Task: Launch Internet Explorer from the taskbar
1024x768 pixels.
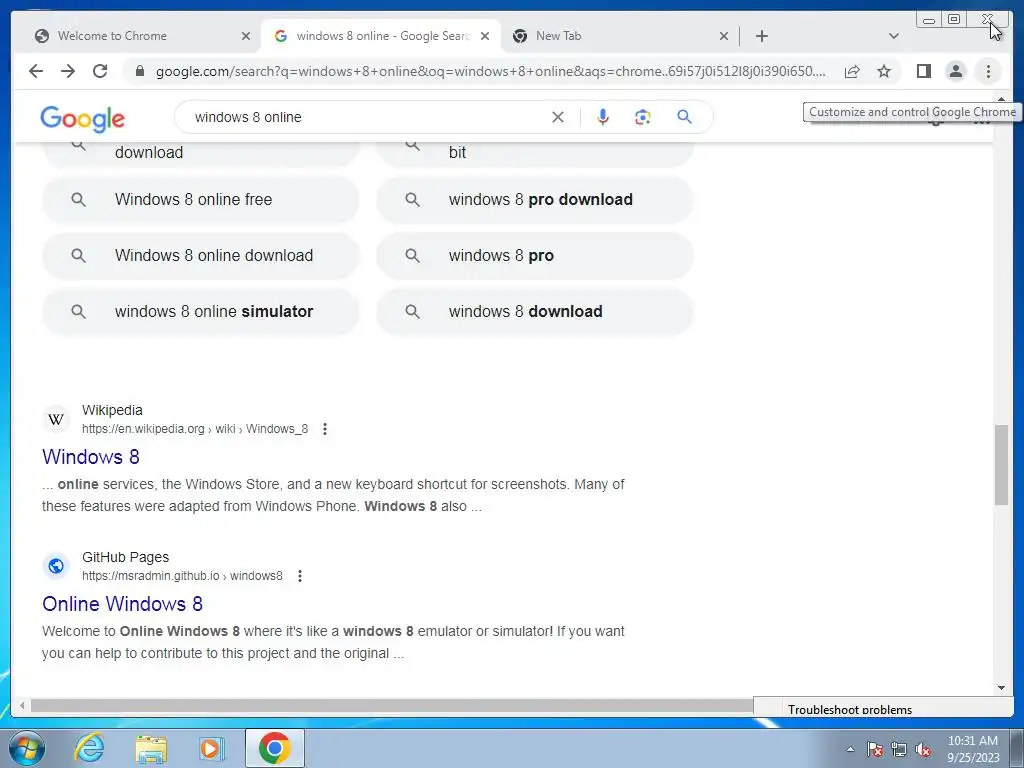Action: click(89, 748)
